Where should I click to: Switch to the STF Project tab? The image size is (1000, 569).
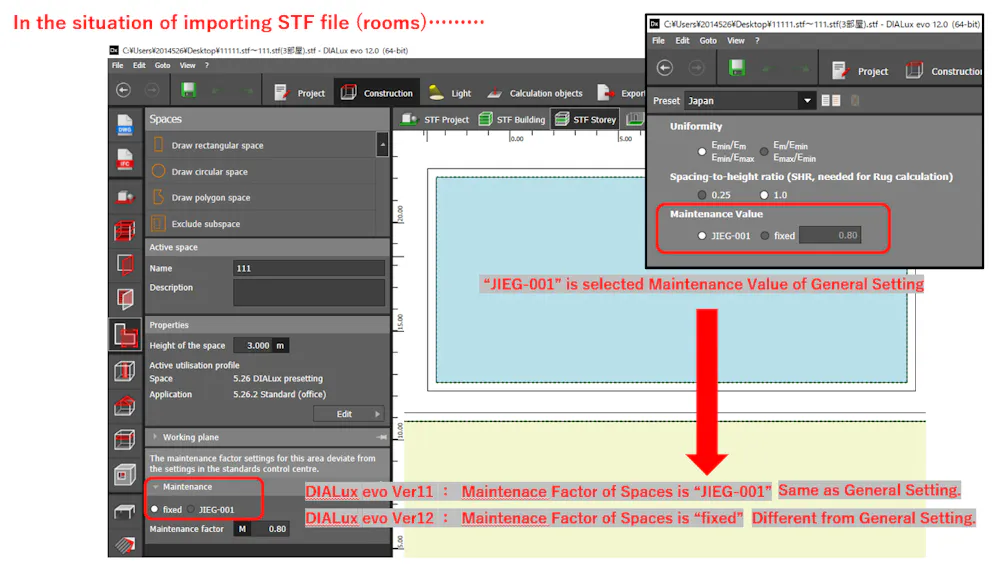coord(434,119)
